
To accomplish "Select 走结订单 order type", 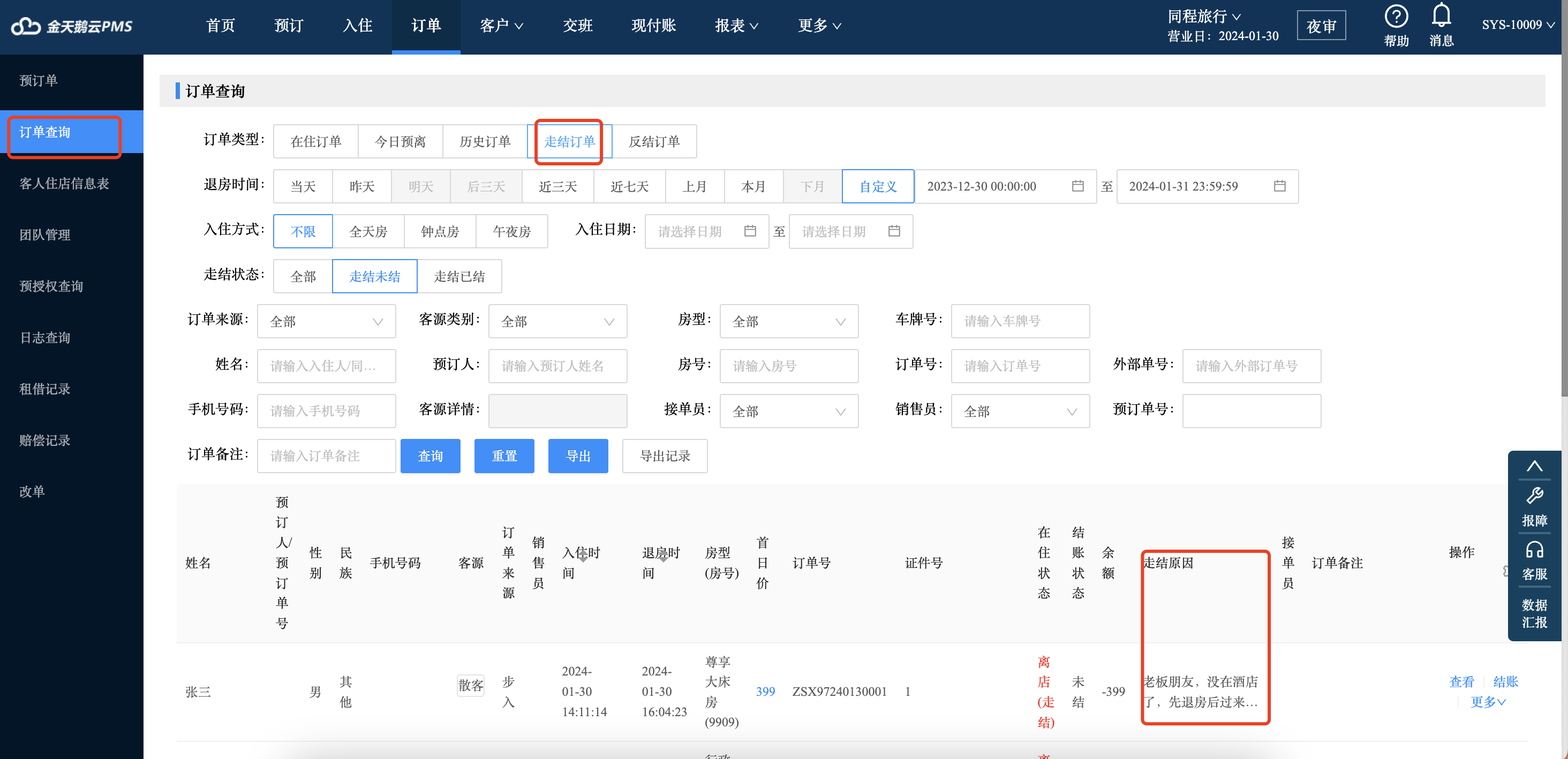I will click(569, 142).
